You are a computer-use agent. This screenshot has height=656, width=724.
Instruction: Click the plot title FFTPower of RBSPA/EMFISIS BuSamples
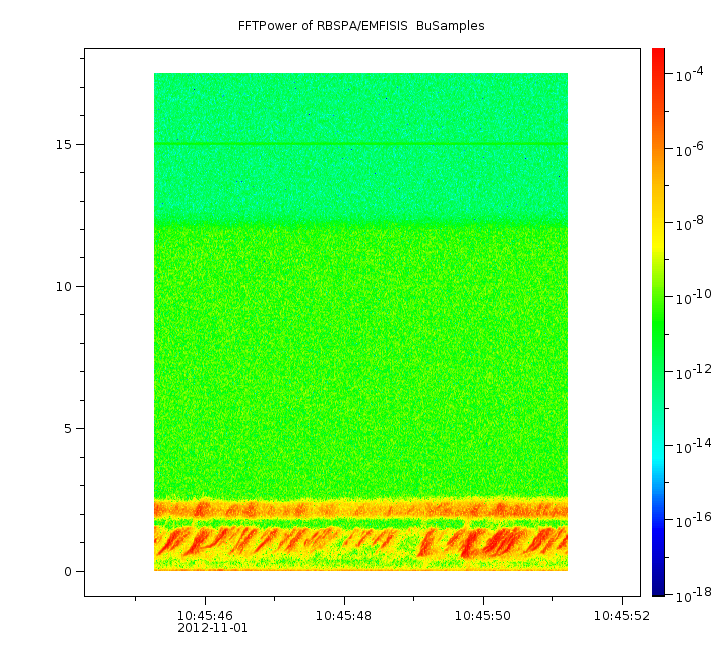(x=361, y=26)
